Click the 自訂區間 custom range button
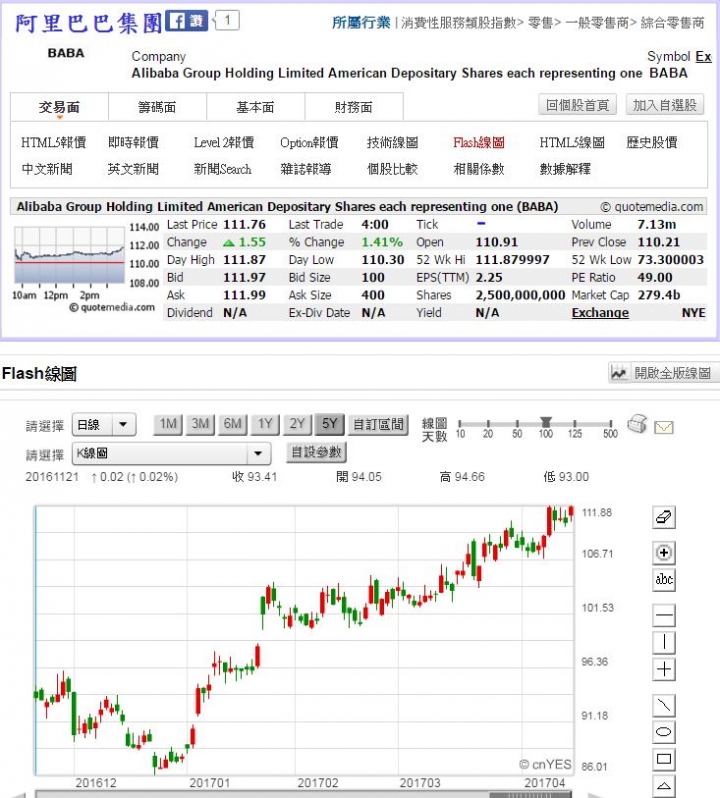 pos(378,424)
